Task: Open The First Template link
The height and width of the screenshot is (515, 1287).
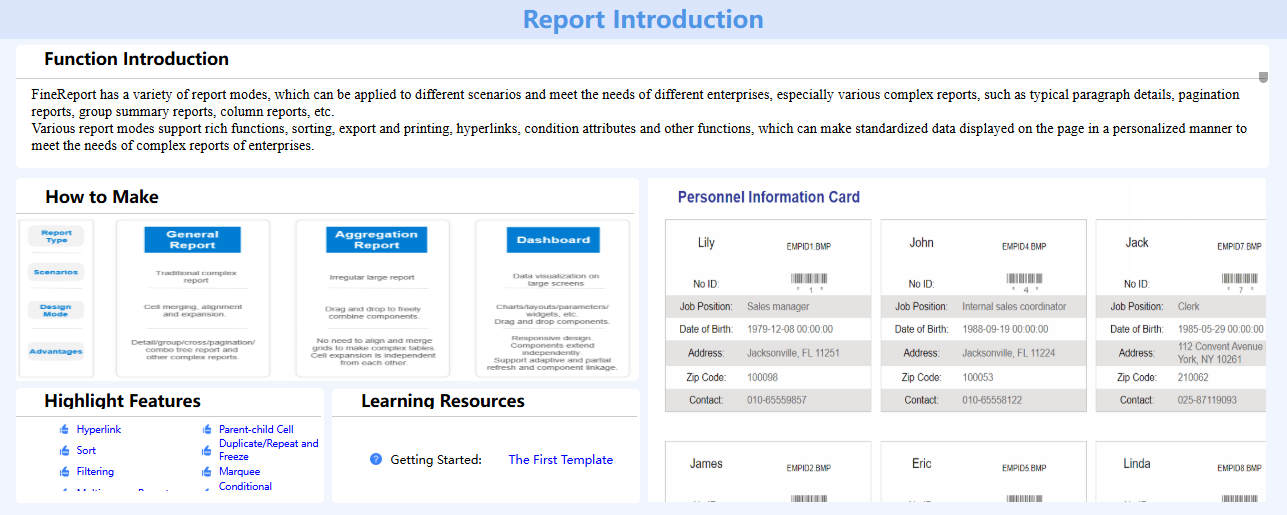Action: point(560,460)
